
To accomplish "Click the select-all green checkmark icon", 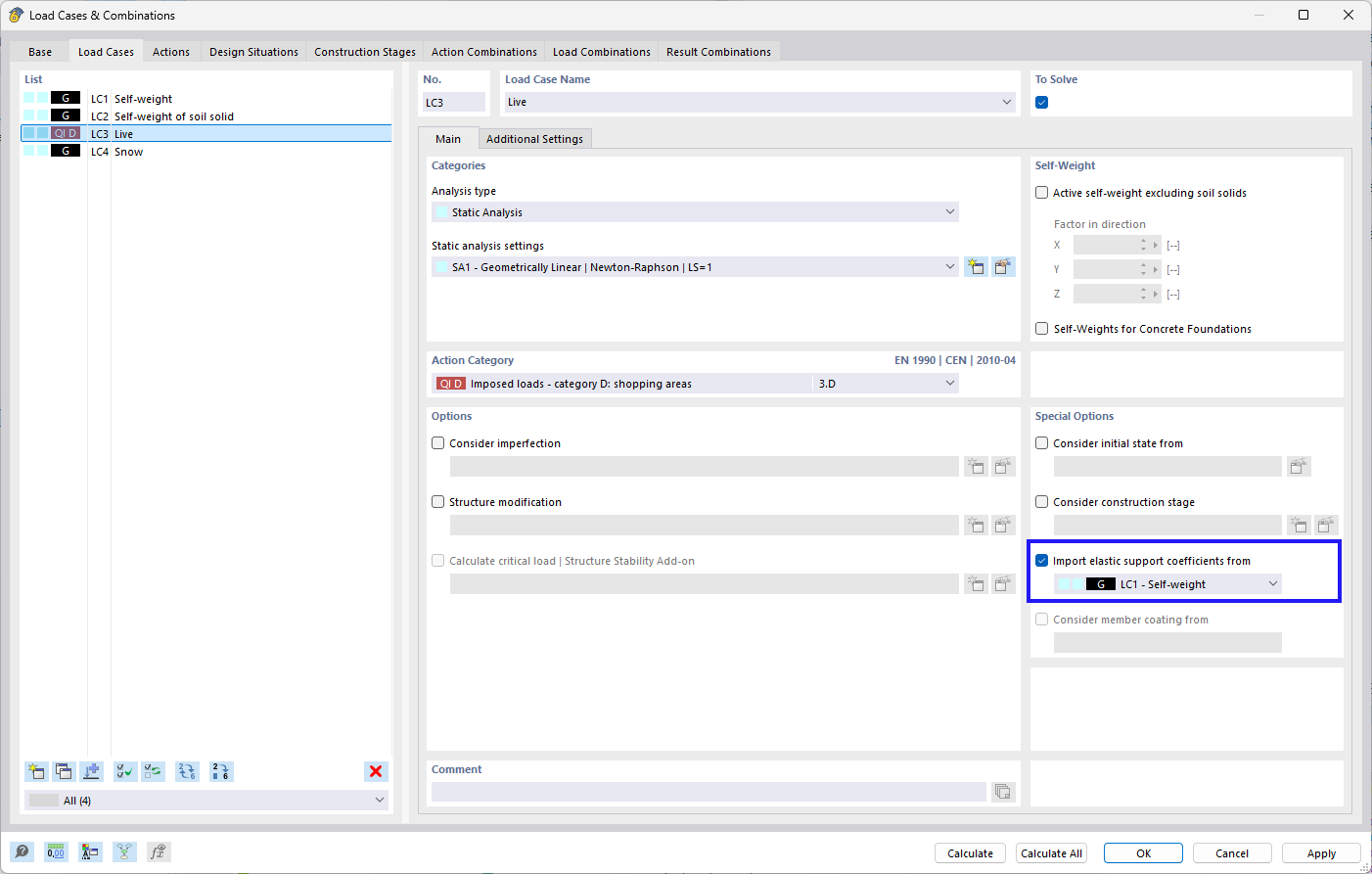I will 125,771.
